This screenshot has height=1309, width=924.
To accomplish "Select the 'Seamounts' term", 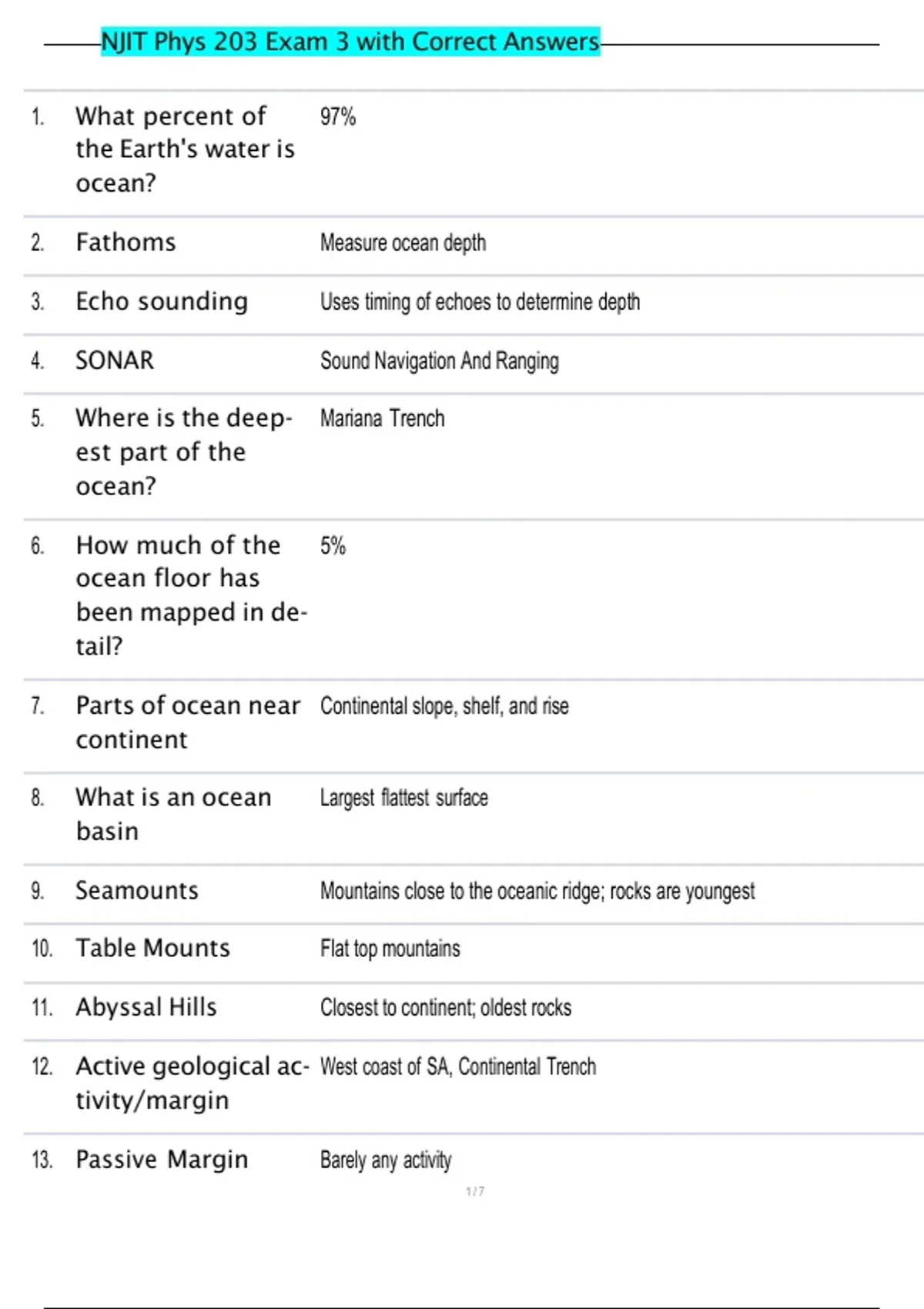I will [x=136, y=891].
